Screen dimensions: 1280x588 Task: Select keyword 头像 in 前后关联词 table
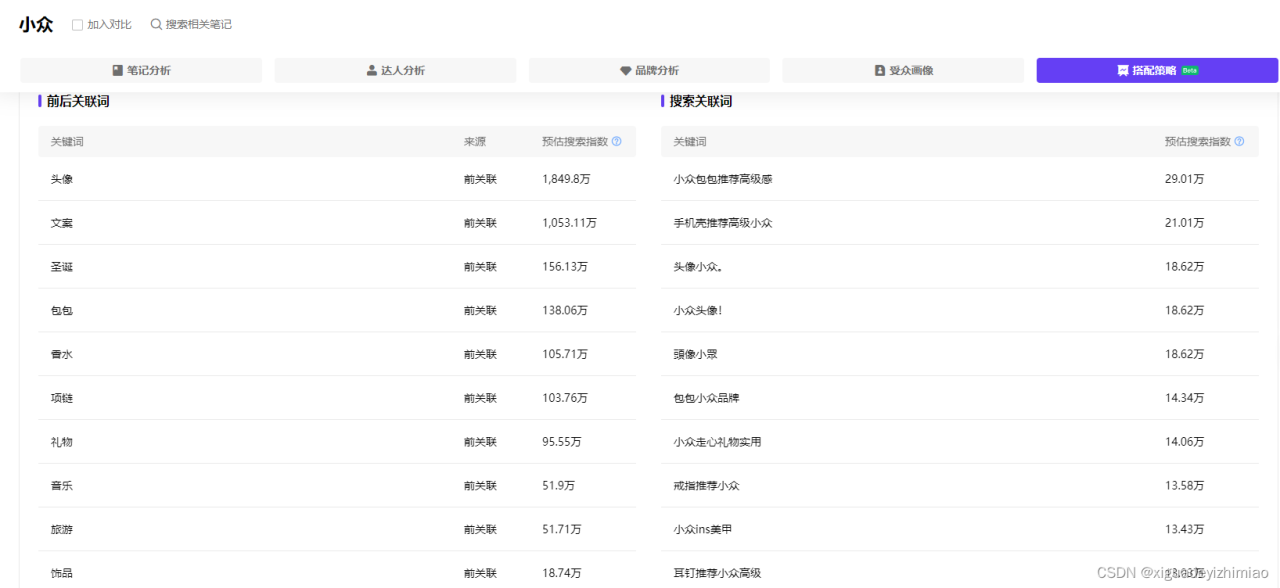[61, 179]
